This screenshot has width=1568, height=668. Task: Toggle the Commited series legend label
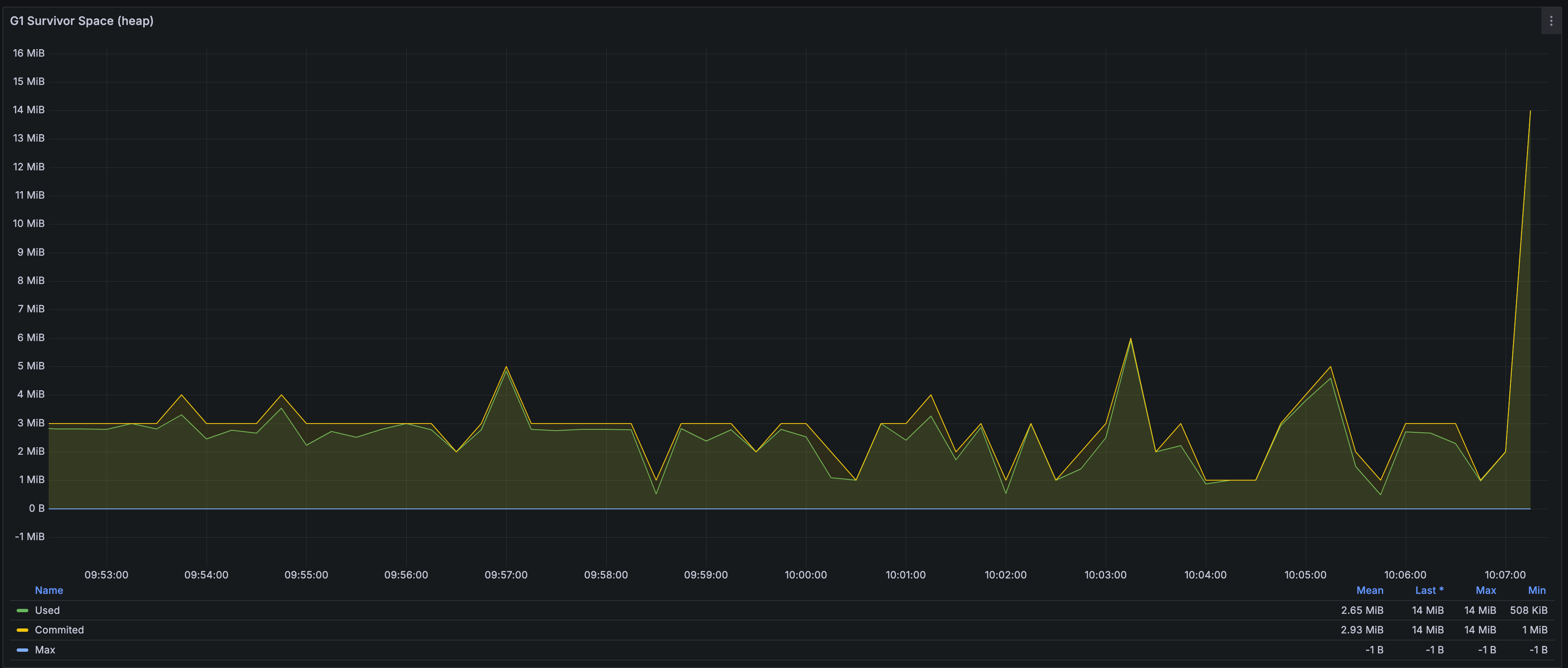(x=59, y=630)
